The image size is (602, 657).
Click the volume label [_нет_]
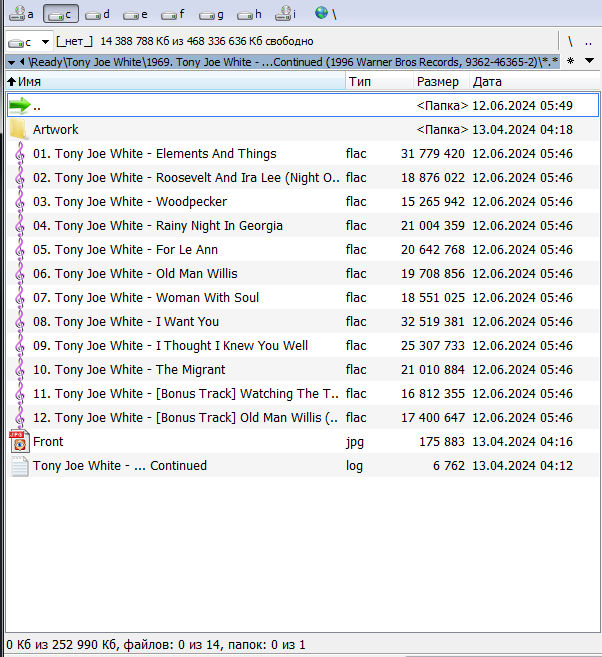click(x=75, y=41)
